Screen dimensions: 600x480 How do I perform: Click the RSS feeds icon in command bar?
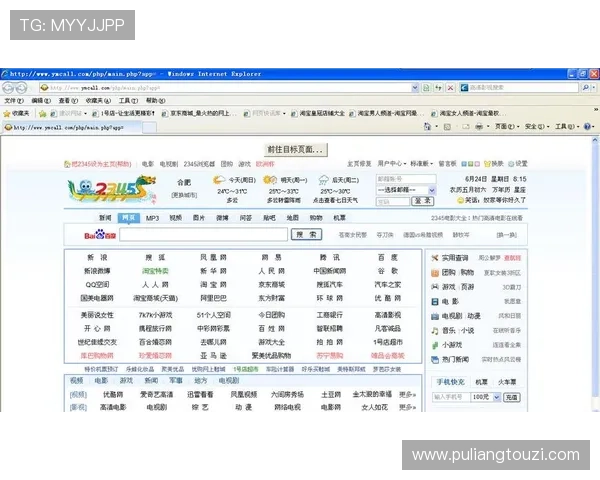tap(447, 126)
